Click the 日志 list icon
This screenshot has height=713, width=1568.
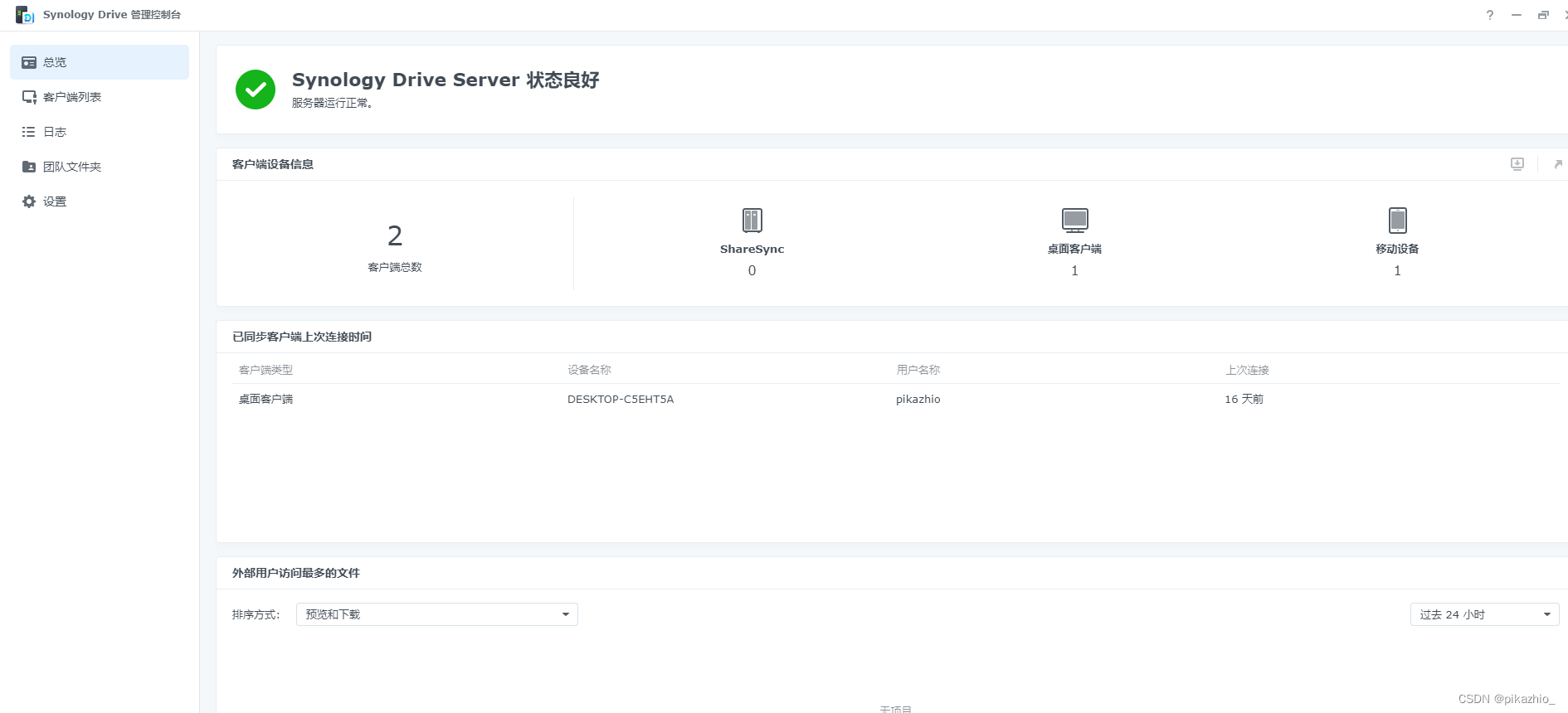(29, 132)
